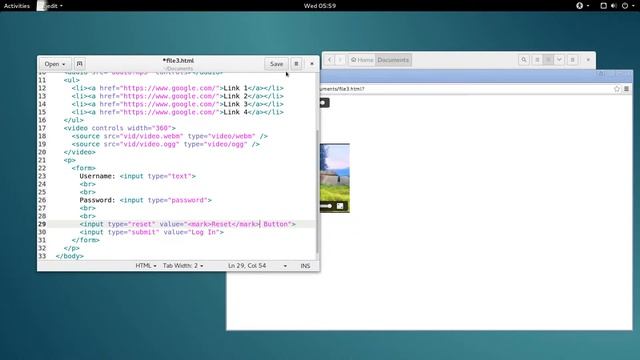This screenshot has height=360, width=640.
Task: Open the gedit application menu in top bar
Action: (x=51, y=6)
